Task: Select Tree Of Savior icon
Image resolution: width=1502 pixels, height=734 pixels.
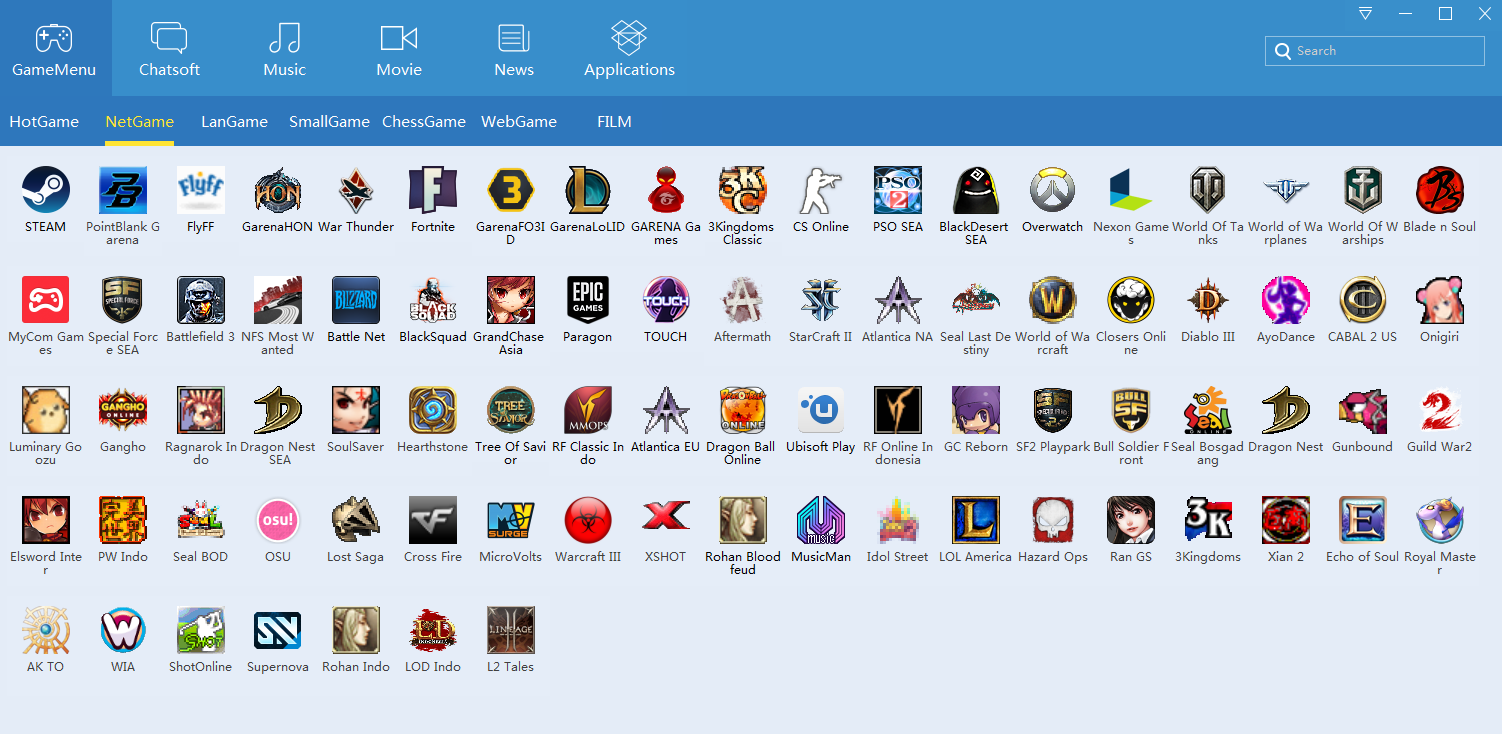Action: pyautogui.click(x=510, y=410)
